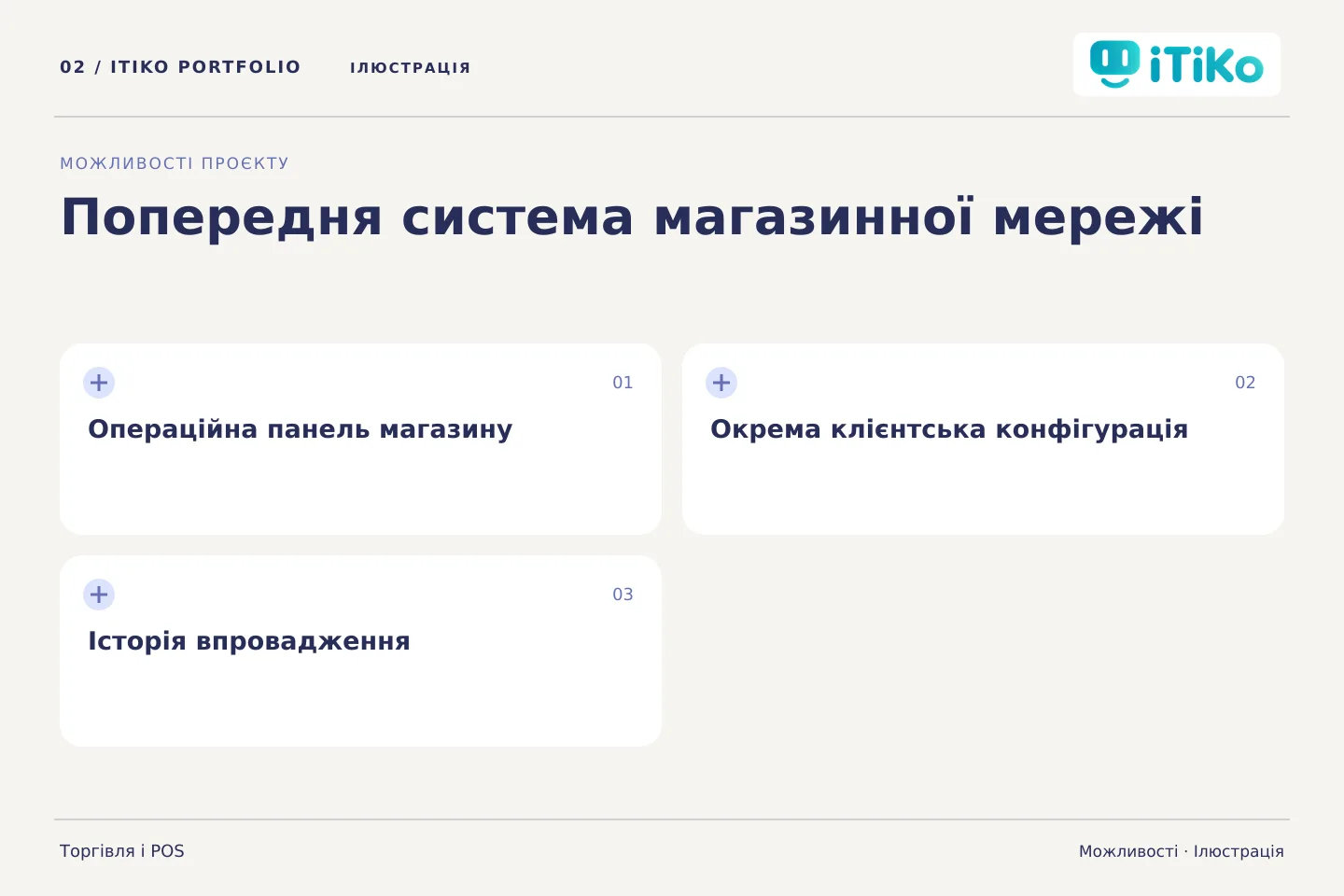This screenshot has width=1344, height=896.
Task: Click the МОЖЛИВОСТІ ПРОЄКТУ subtitle
Action: point(175,163)
